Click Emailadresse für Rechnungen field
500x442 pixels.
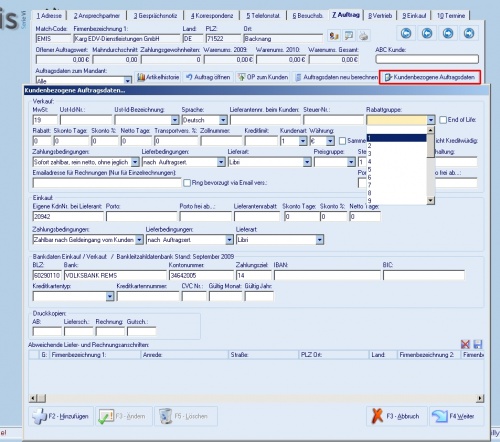coord(107,183)
